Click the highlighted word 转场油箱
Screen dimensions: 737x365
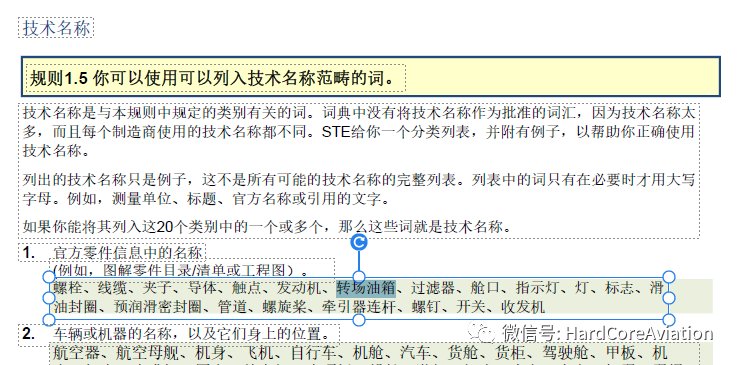point(366,288)
